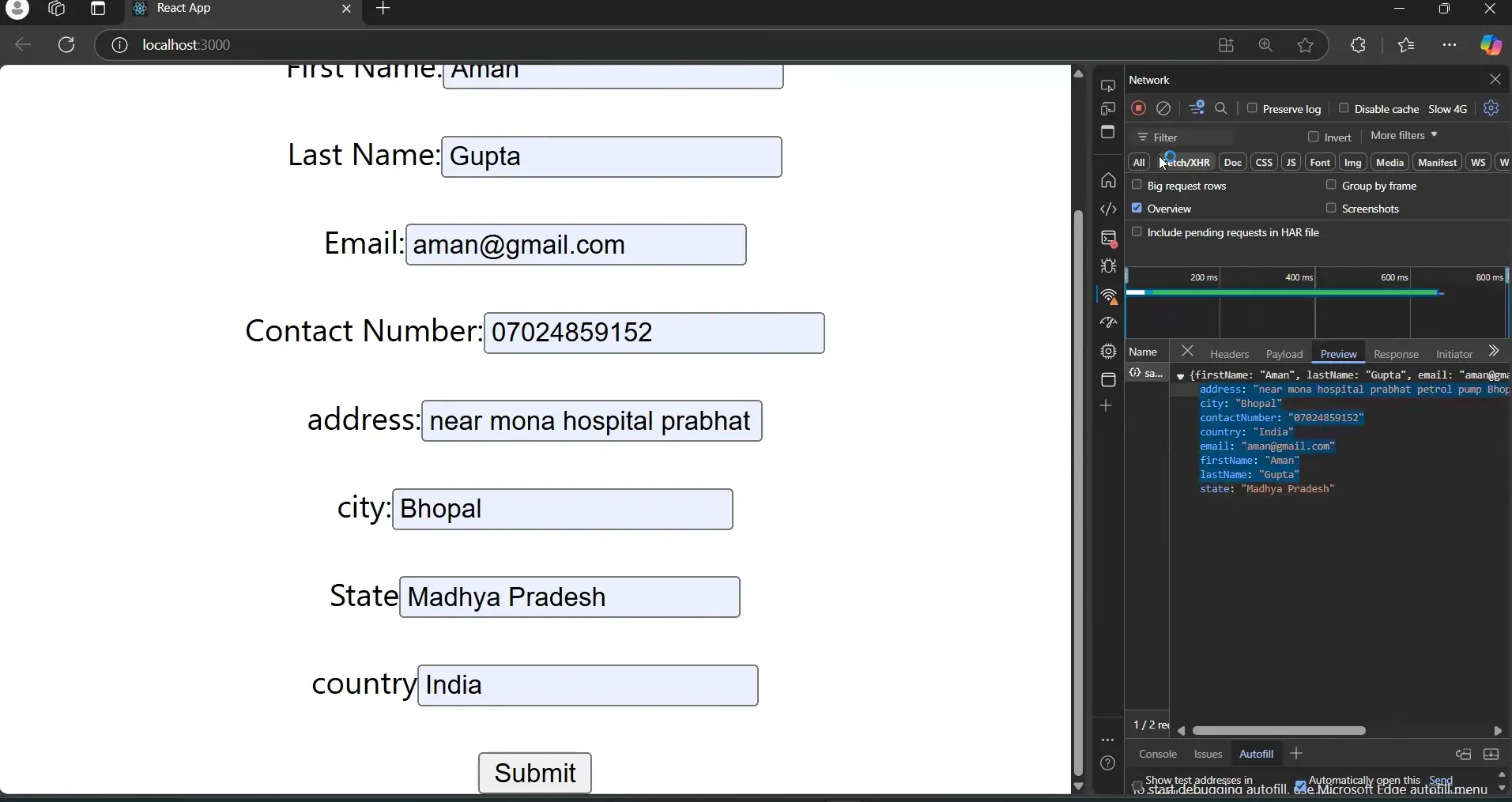Screen dimensions: 1512x802
Task: Expand the More filters dropdown
Action: (x=1404, y=136)
